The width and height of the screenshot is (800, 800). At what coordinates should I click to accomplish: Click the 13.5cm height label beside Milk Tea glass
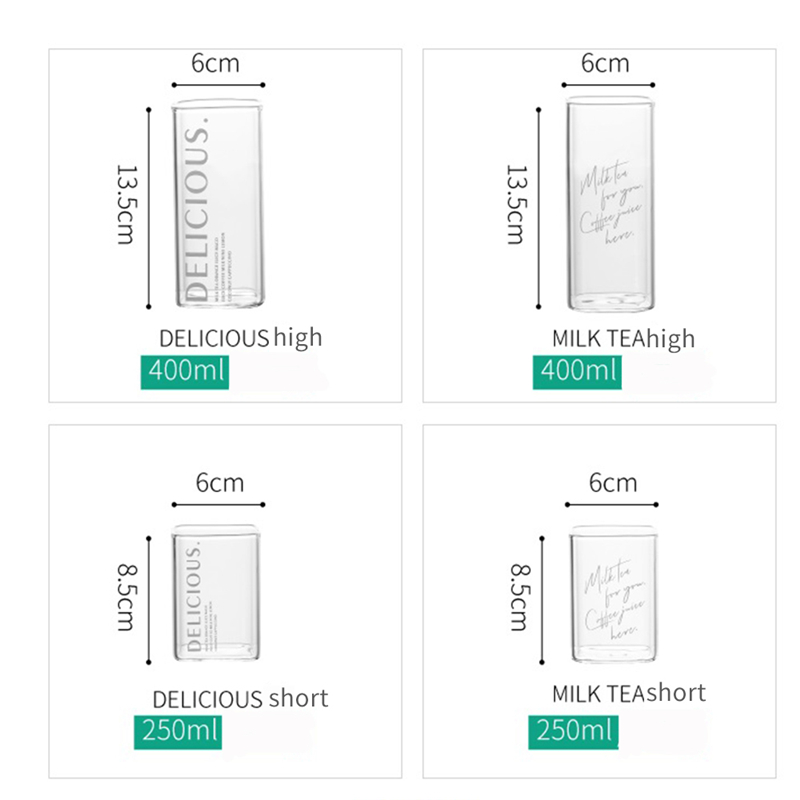pos(516,205)
